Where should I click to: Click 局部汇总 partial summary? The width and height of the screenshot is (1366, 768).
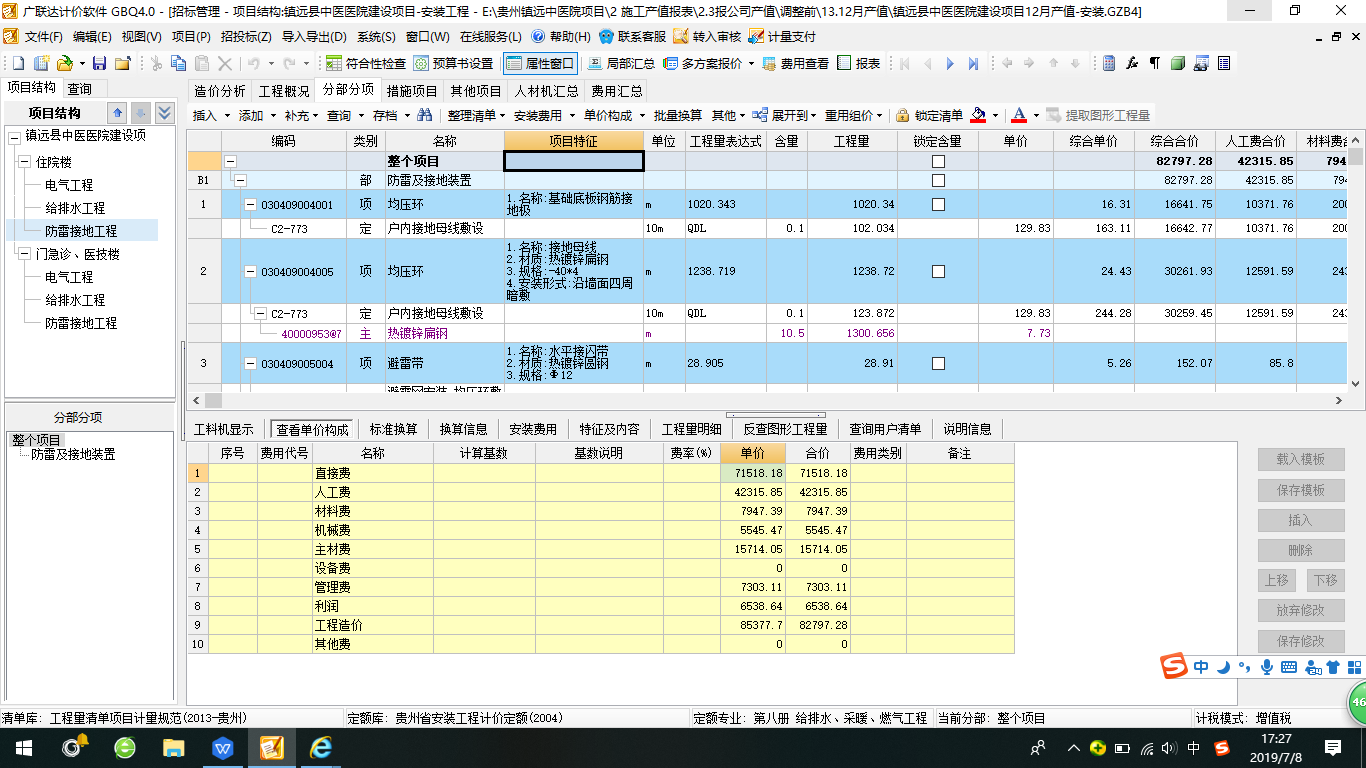622,63
